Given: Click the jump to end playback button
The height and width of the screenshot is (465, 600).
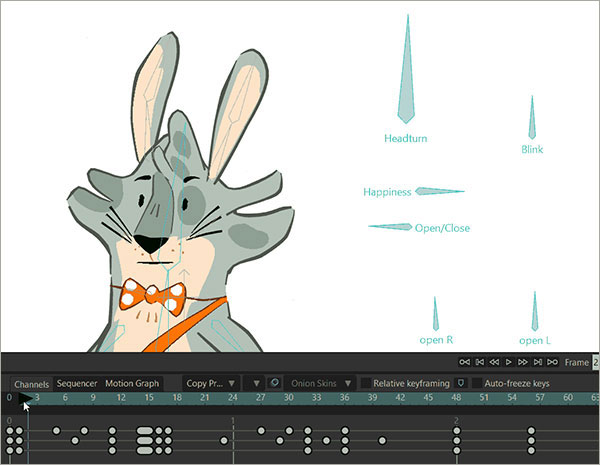Looking at the screenshot, I should click(553, 361).
